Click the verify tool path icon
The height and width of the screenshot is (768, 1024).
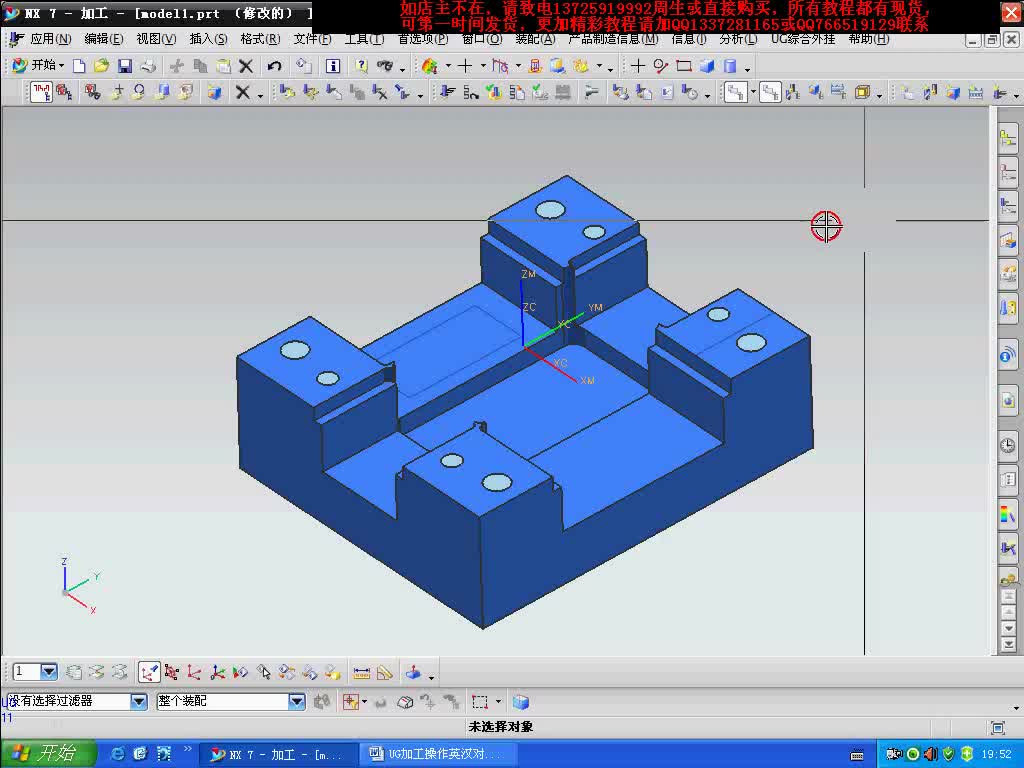494,92
